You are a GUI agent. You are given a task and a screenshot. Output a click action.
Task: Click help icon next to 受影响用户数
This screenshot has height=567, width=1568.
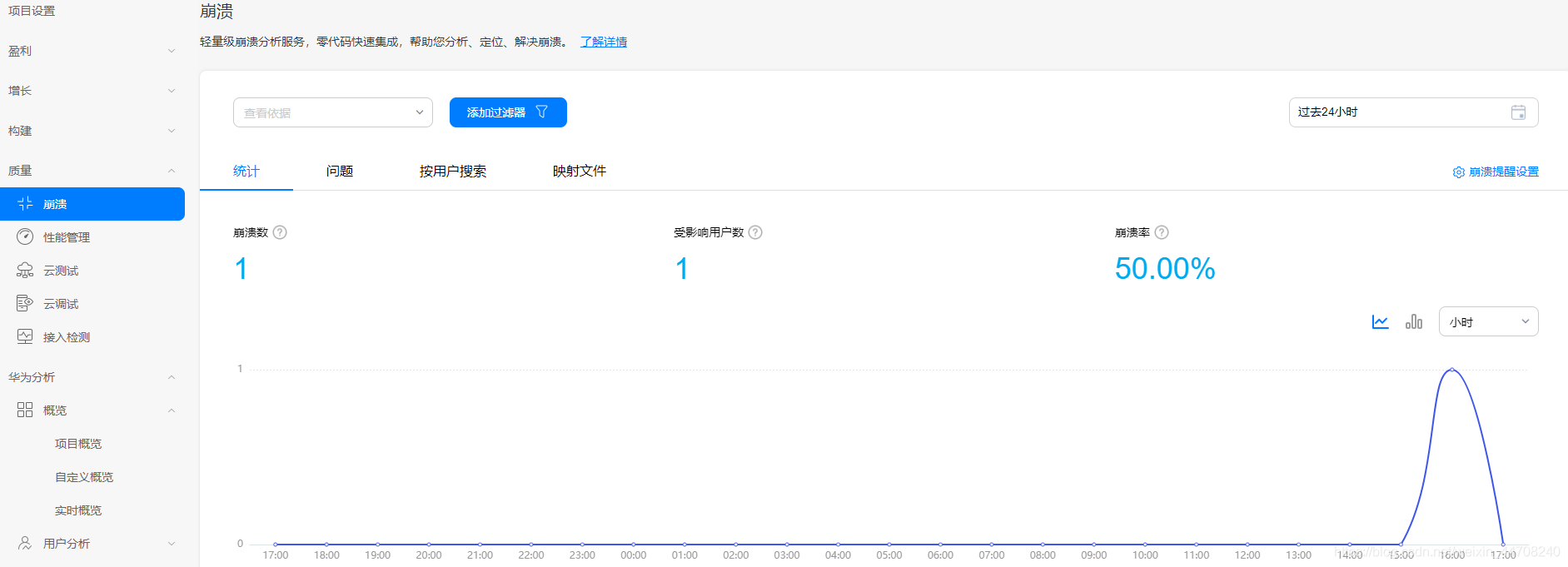[x=755, y=232]
